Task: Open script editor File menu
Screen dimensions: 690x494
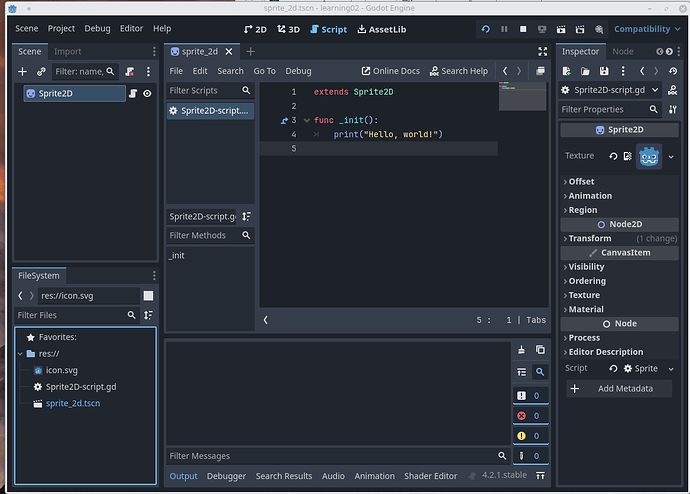Action: 176,71
